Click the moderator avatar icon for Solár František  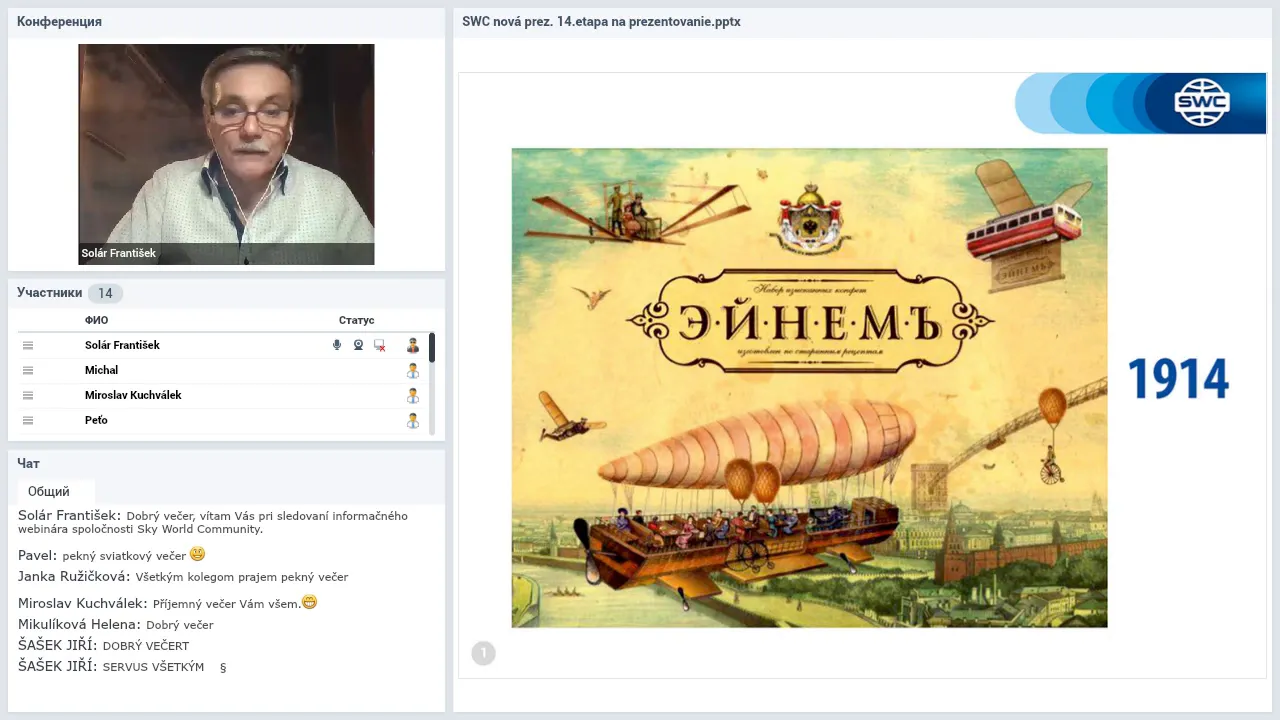(412, 345)
